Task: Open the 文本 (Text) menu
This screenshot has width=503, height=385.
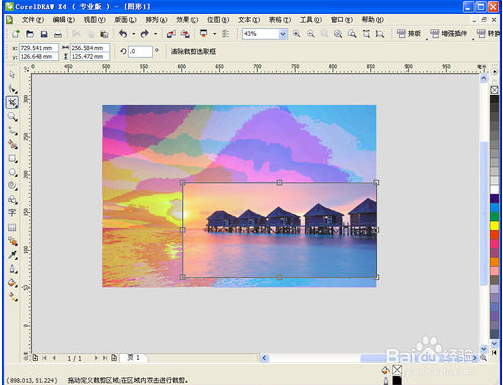Action: pos(249,20)
